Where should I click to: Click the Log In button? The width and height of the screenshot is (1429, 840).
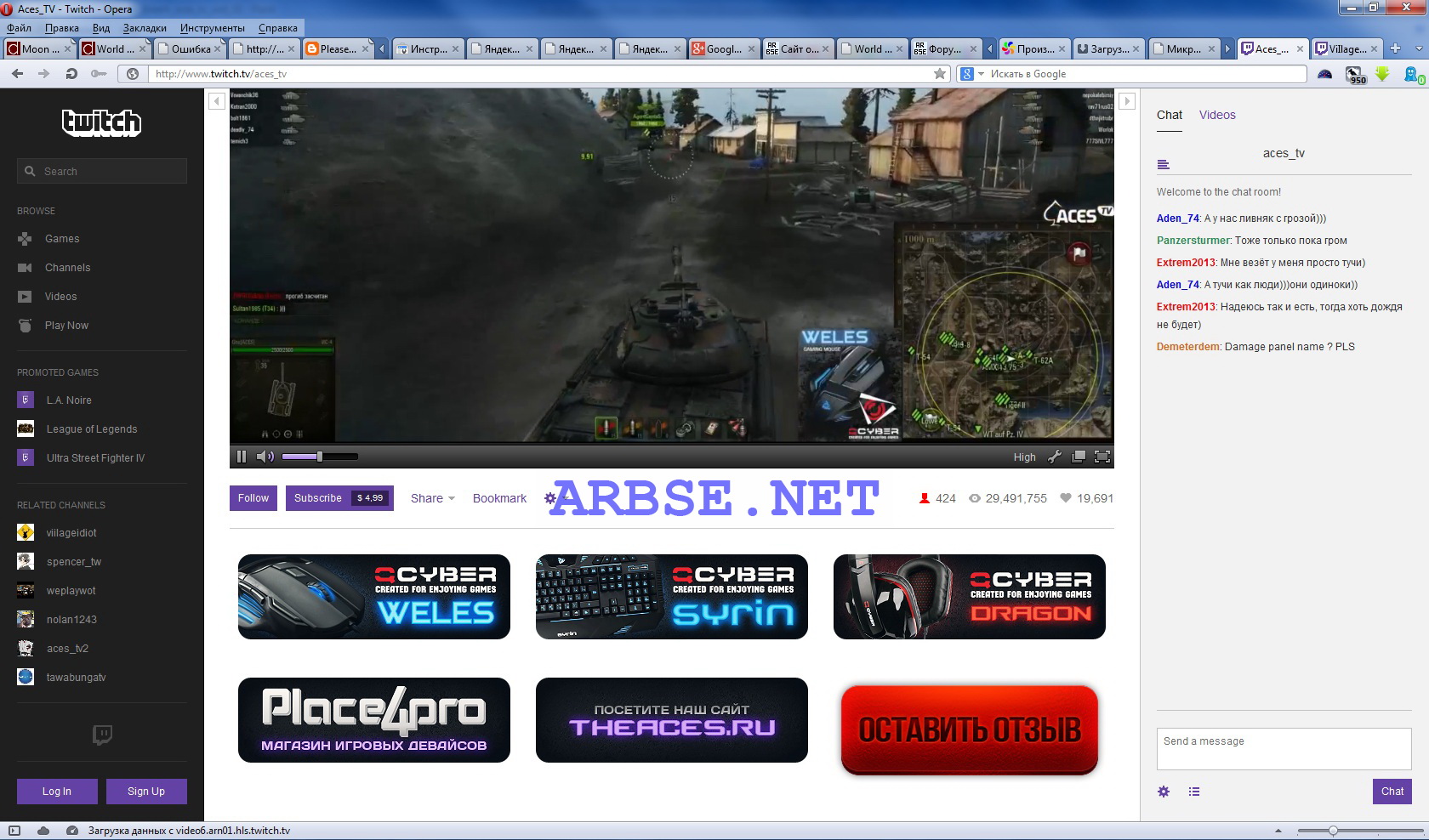57,792
